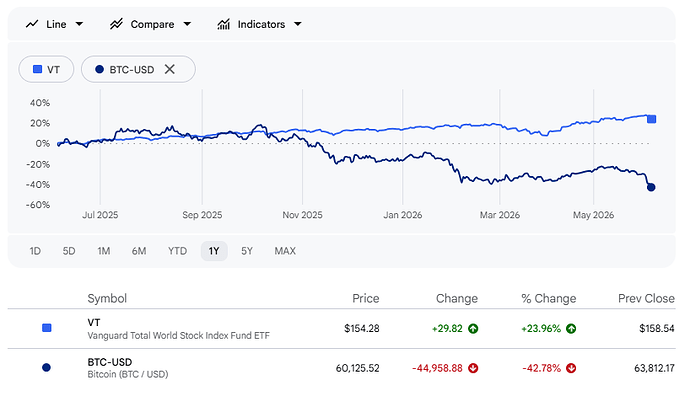
Task: Select the MAX time range
Action: pyautogui.click(x=285, y=251)
